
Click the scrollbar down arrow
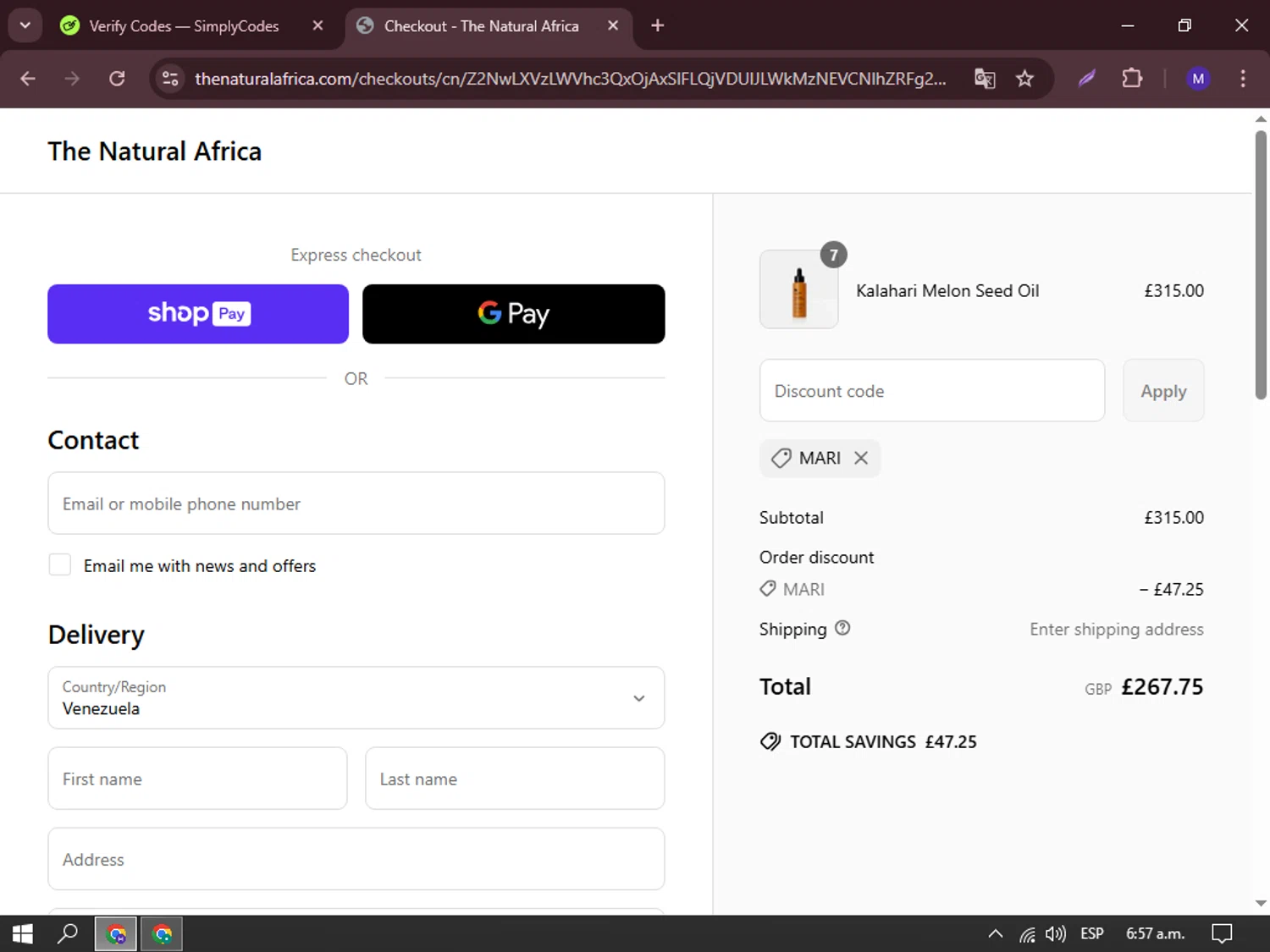coord(1261,903)
